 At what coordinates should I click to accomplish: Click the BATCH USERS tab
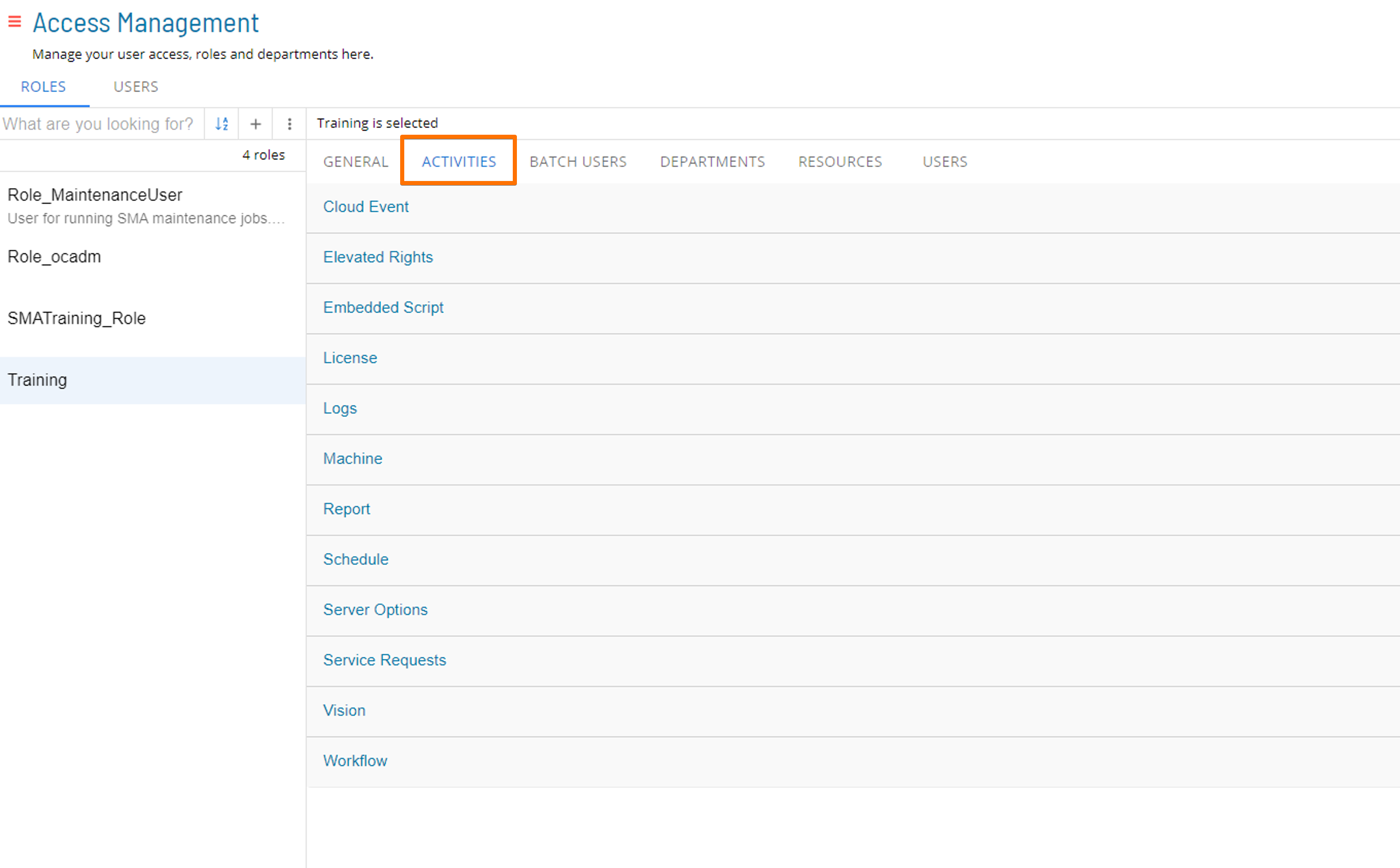point(578,161)
